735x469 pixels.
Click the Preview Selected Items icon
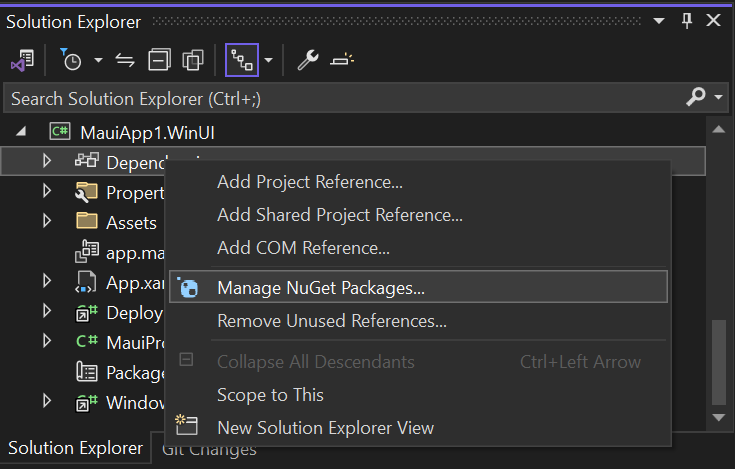click(x=342, y=60)
